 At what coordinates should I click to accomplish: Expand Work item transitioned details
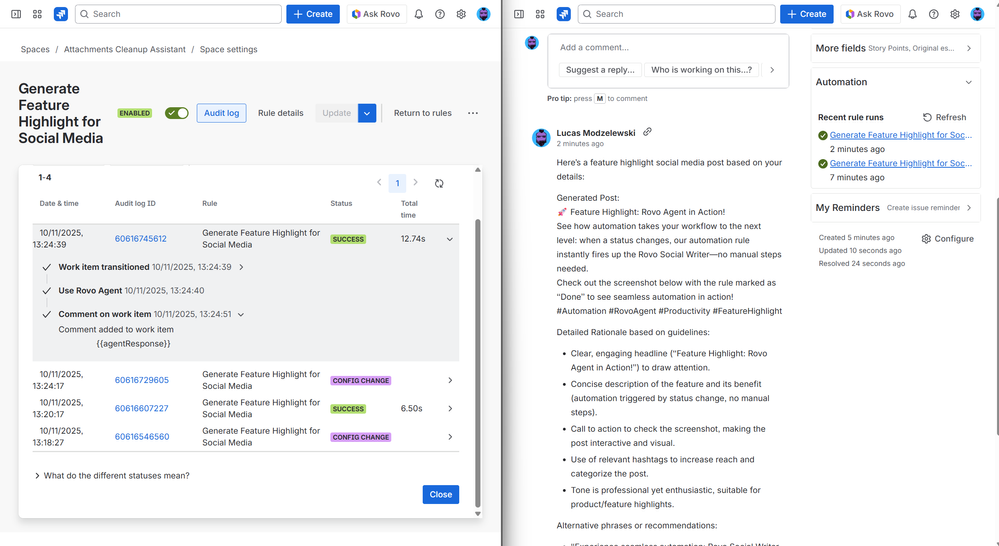pyautogui.click(x=241, y=268)
